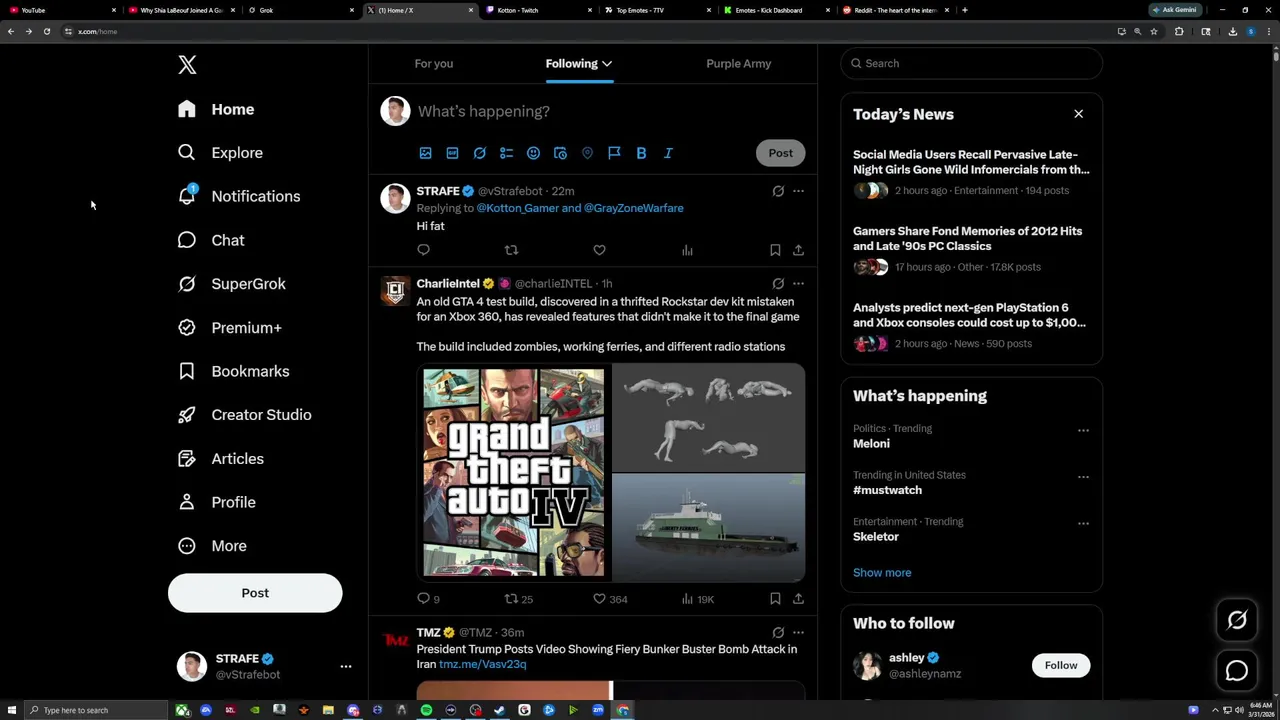Viewport: 1280px width, 720px height.
Task: Like STRAFE's 'Hi fat' post
Action: point(599,250)
